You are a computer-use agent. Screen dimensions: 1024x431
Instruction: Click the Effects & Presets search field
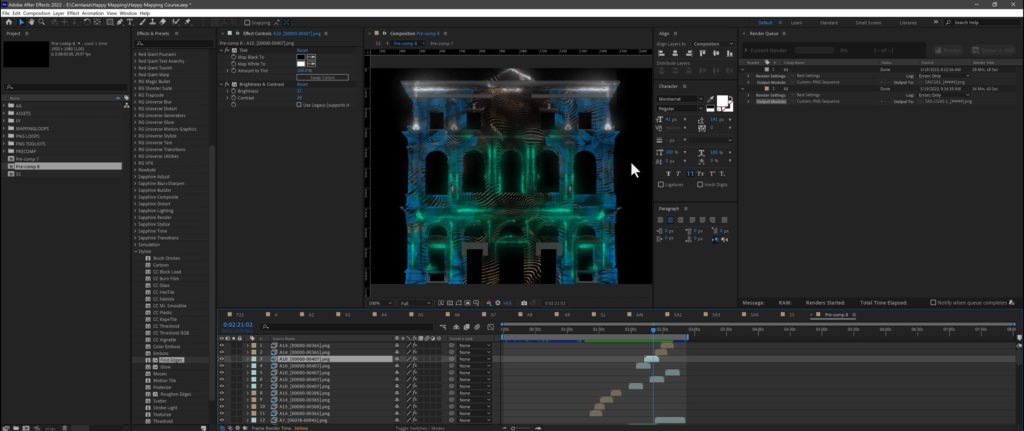[173, 44]
